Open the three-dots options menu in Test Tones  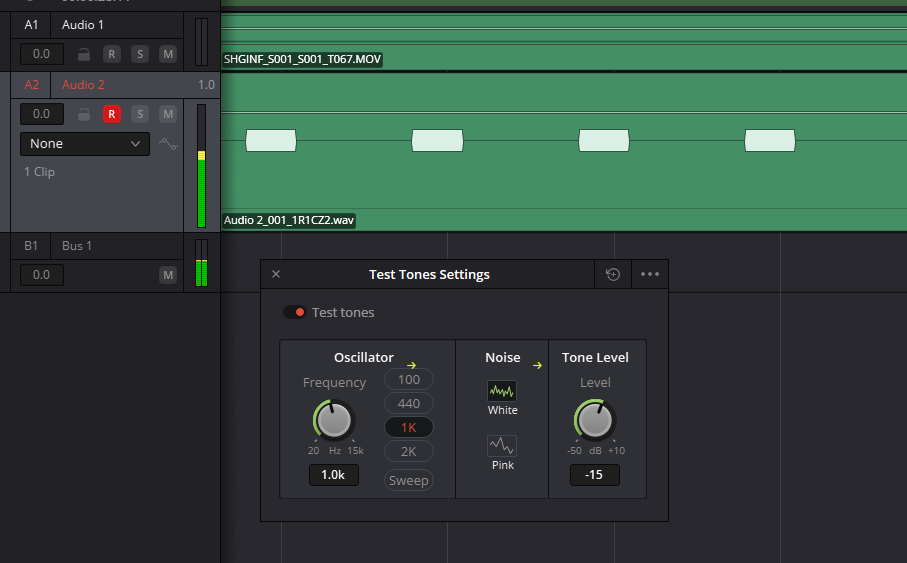[x=650, y=274]
